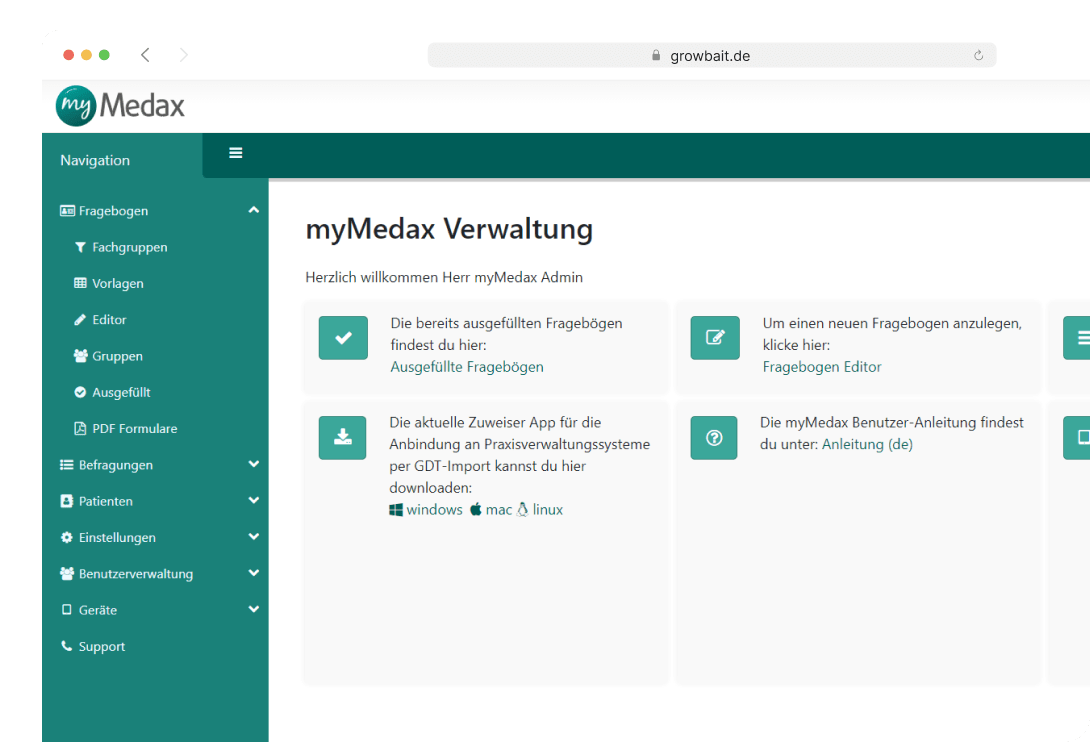Image resolution: width=1090 pixels, height=742 pixels.
Task: Click the Herzlich willkommen greeting text
Action: tap(444, 277)
